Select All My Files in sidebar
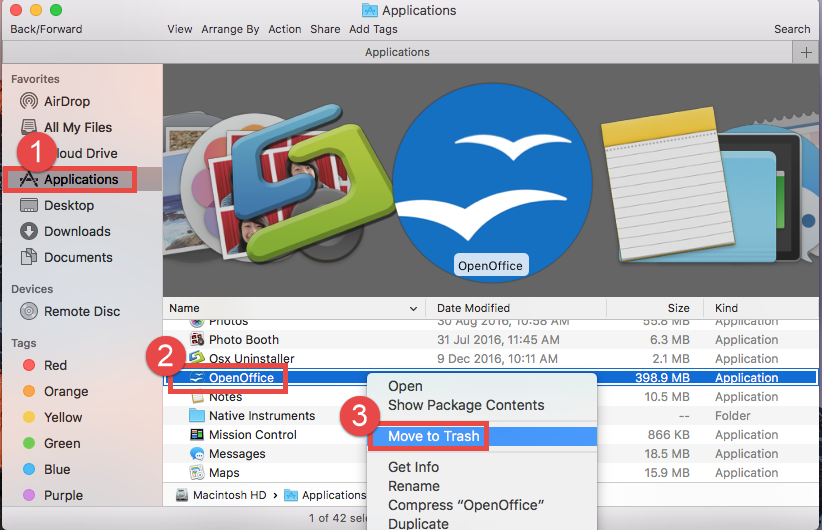Screen dimensions: 822x530 click(x=66, y=127)
